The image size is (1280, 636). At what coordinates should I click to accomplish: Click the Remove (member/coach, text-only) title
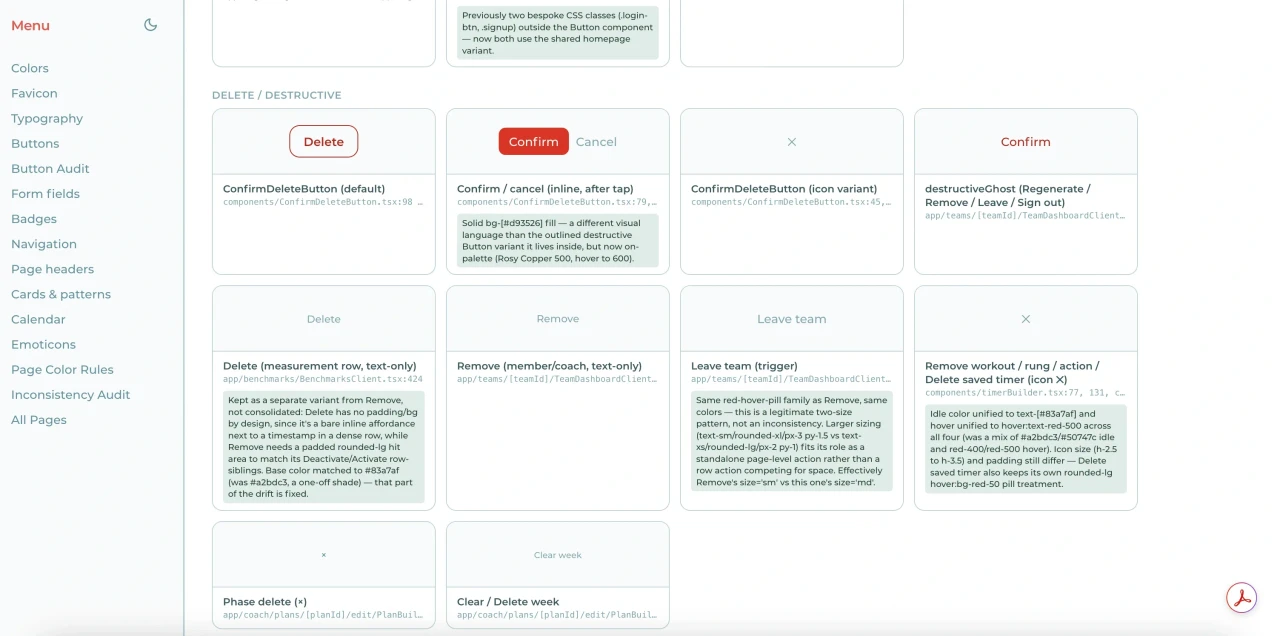pos(550,366)
